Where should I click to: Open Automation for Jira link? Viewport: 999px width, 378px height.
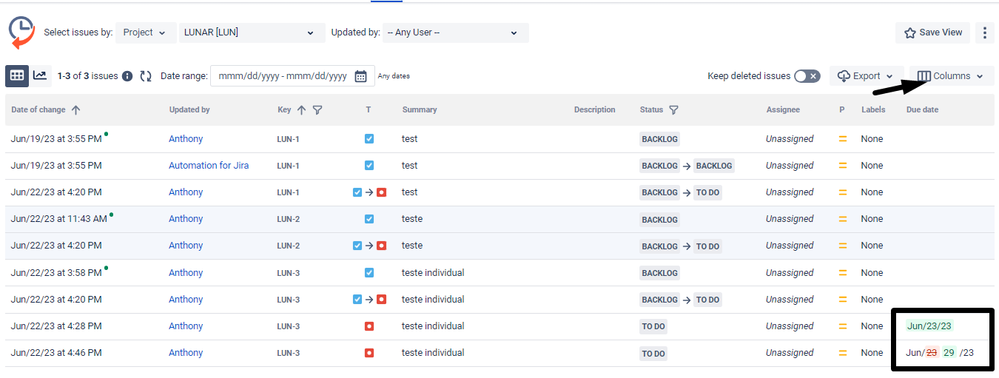208,165
